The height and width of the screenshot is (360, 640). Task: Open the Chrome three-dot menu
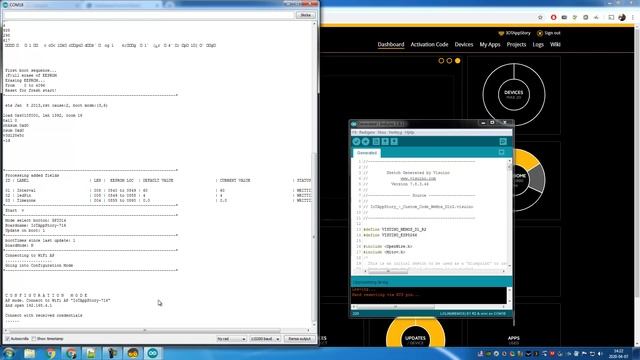coord(633,18)
